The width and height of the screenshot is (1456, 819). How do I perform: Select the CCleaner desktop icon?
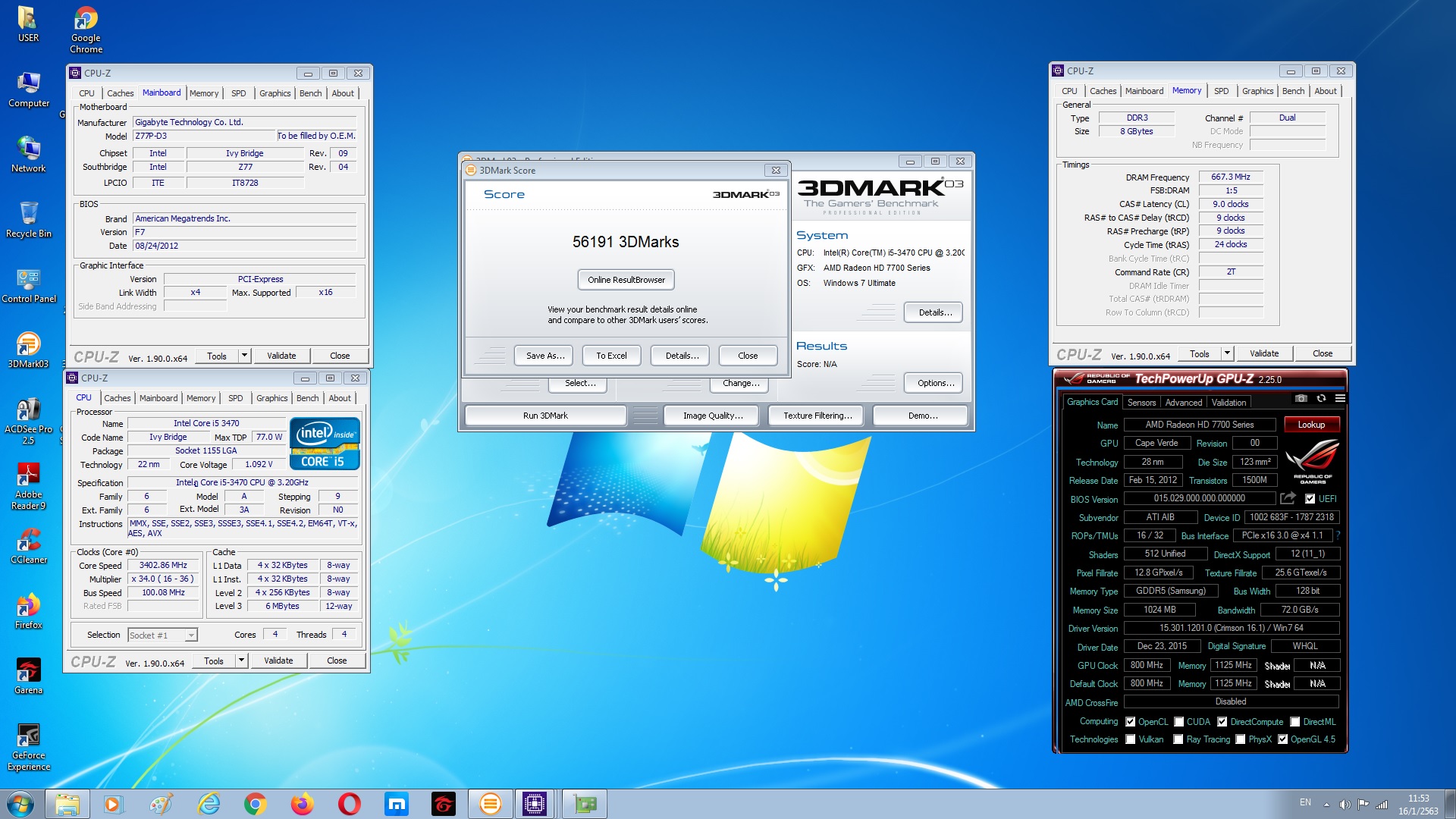pyautogui.click(x=29, y=546)
